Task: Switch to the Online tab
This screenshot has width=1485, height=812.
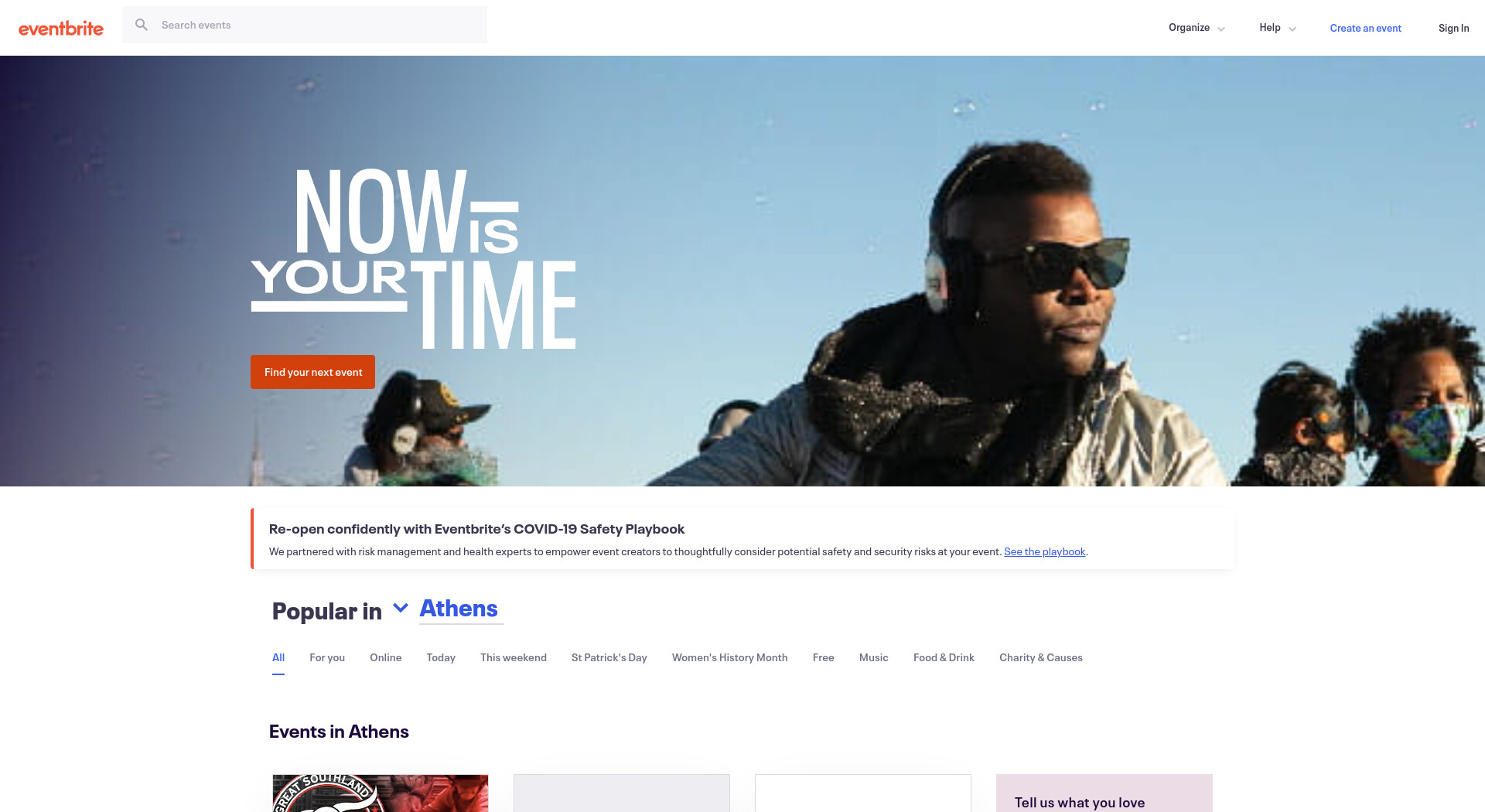Action: (385, 657)
